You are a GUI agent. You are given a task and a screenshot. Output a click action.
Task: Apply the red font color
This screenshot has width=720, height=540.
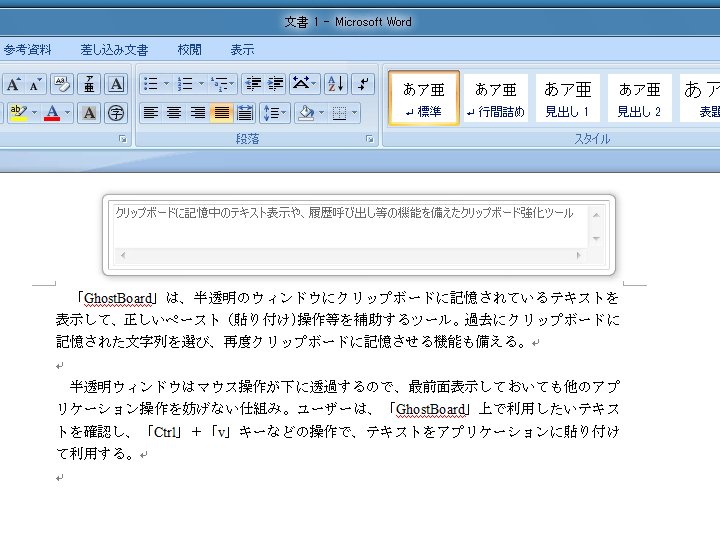[52, 112]
